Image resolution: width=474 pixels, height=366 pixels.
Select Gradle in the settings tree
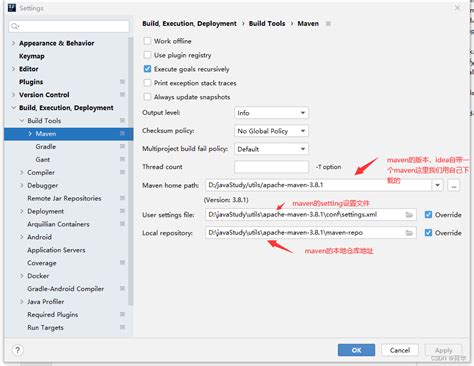click(46, 147)
